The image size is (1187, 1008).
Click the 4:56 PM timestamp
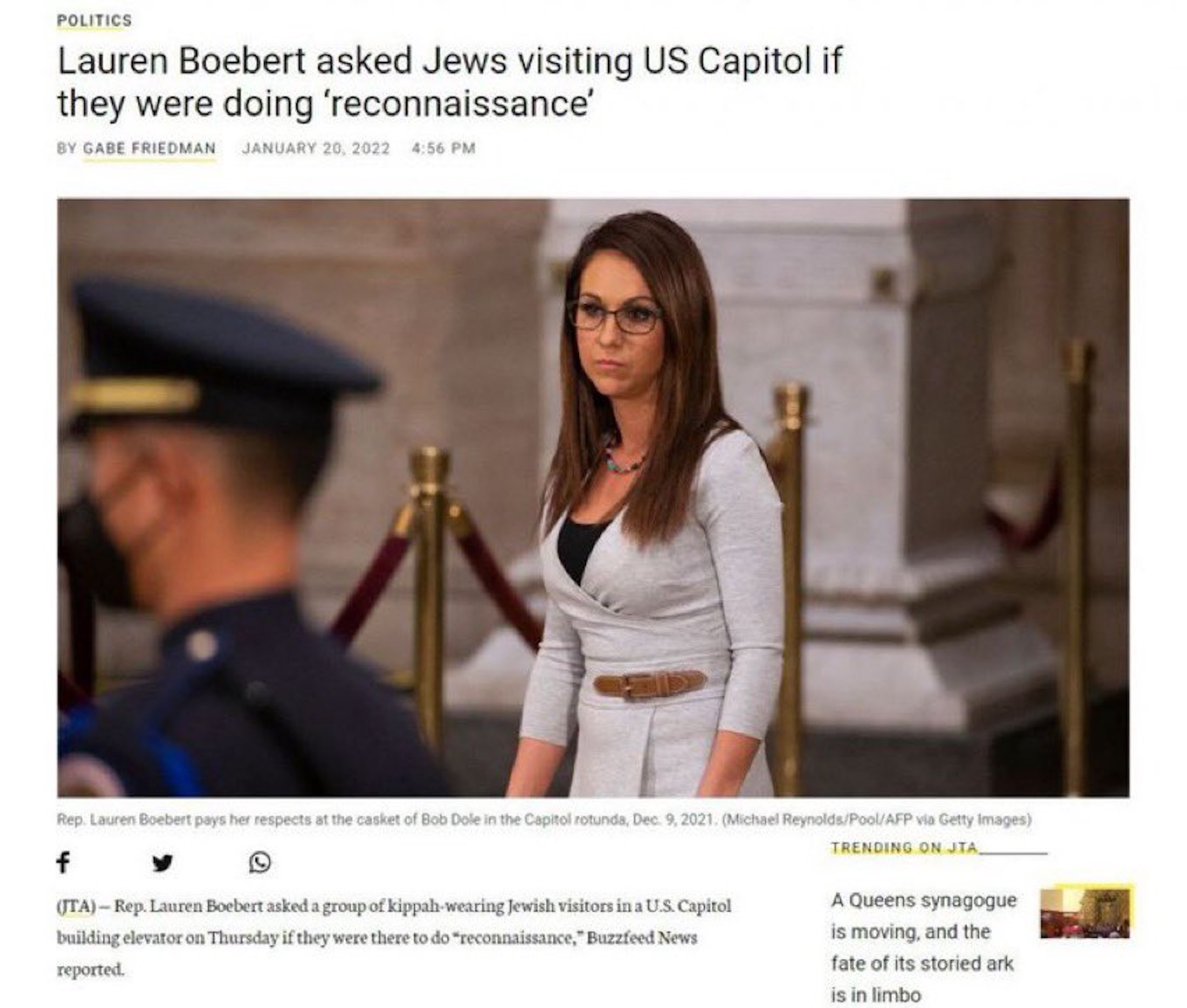pos(444,148)
